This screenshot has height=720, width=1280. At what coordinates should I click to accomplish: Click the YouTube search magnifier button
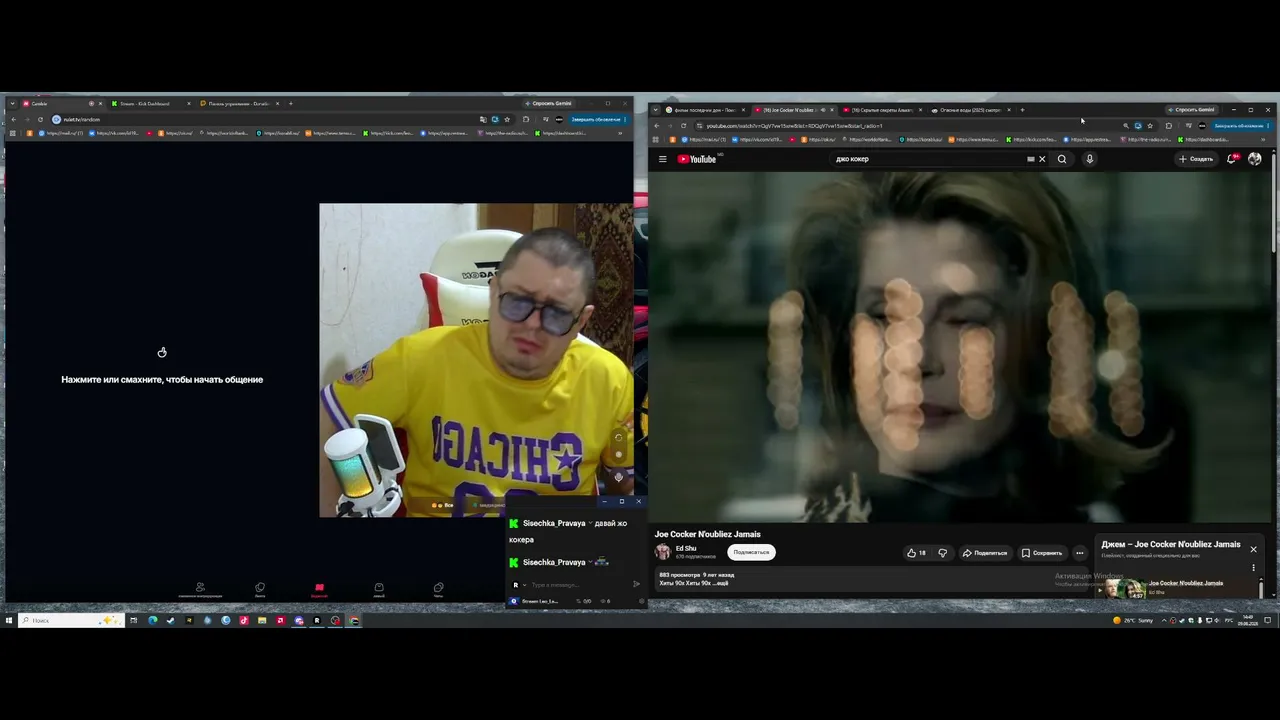pos(1062,159)
